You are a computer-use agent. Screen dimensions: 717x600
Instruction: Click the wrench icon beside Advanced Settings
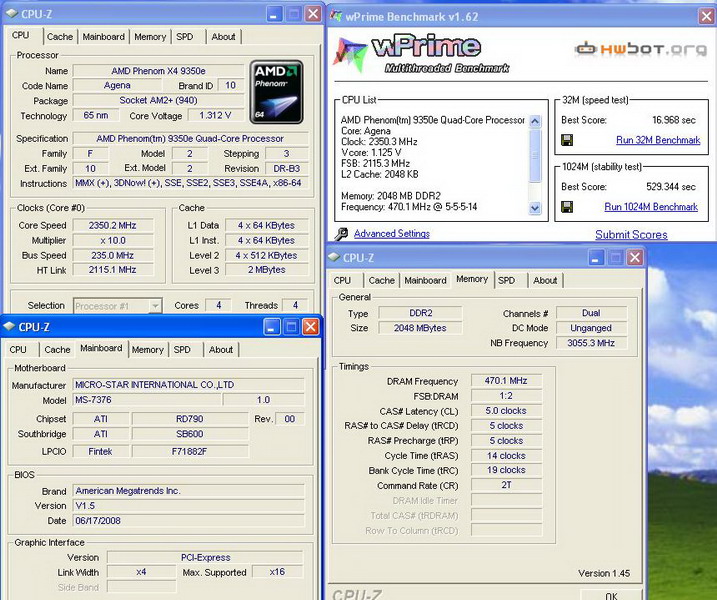[x=341, y=234]
